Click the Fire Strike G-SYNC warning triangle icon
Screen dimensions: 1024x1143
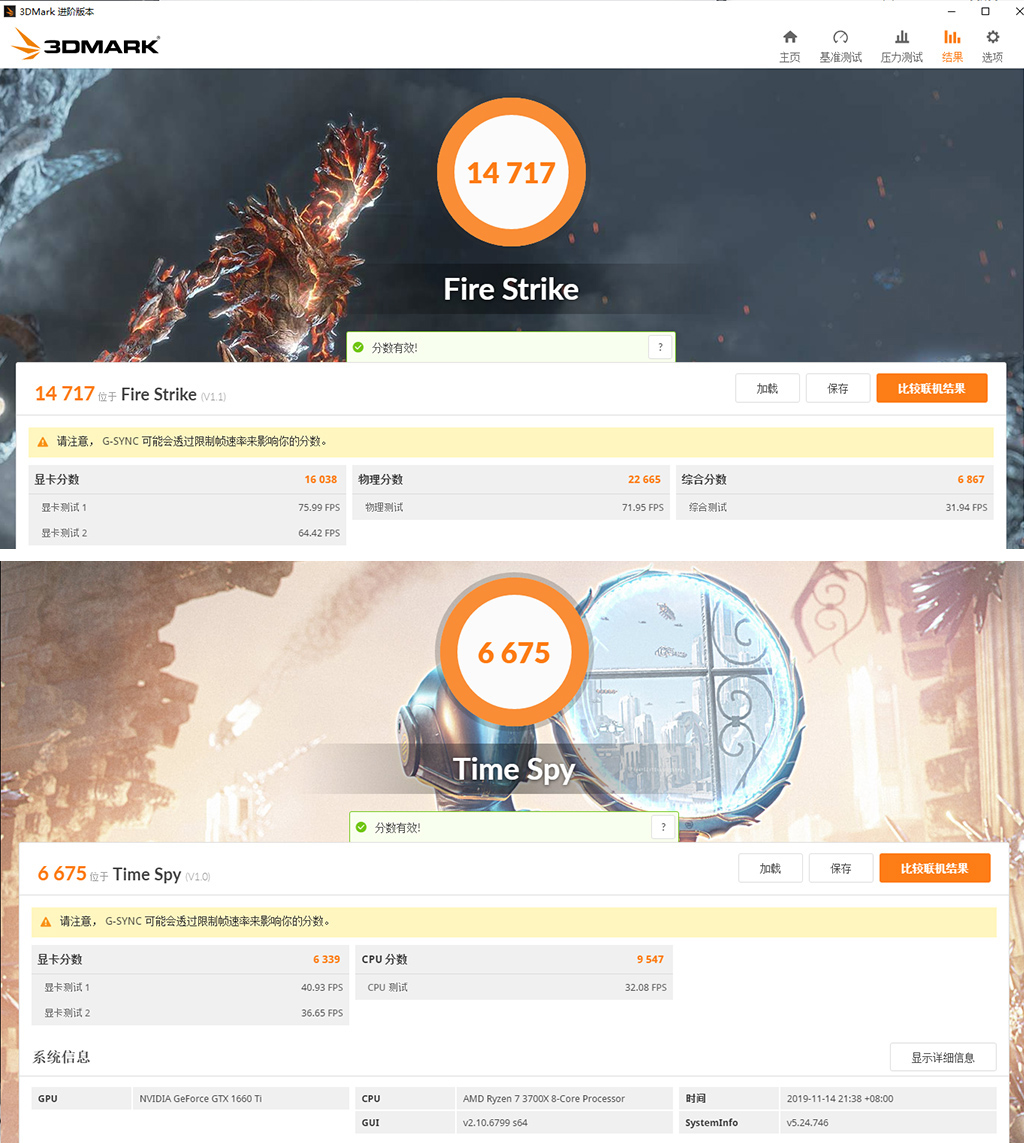point(43,442)
